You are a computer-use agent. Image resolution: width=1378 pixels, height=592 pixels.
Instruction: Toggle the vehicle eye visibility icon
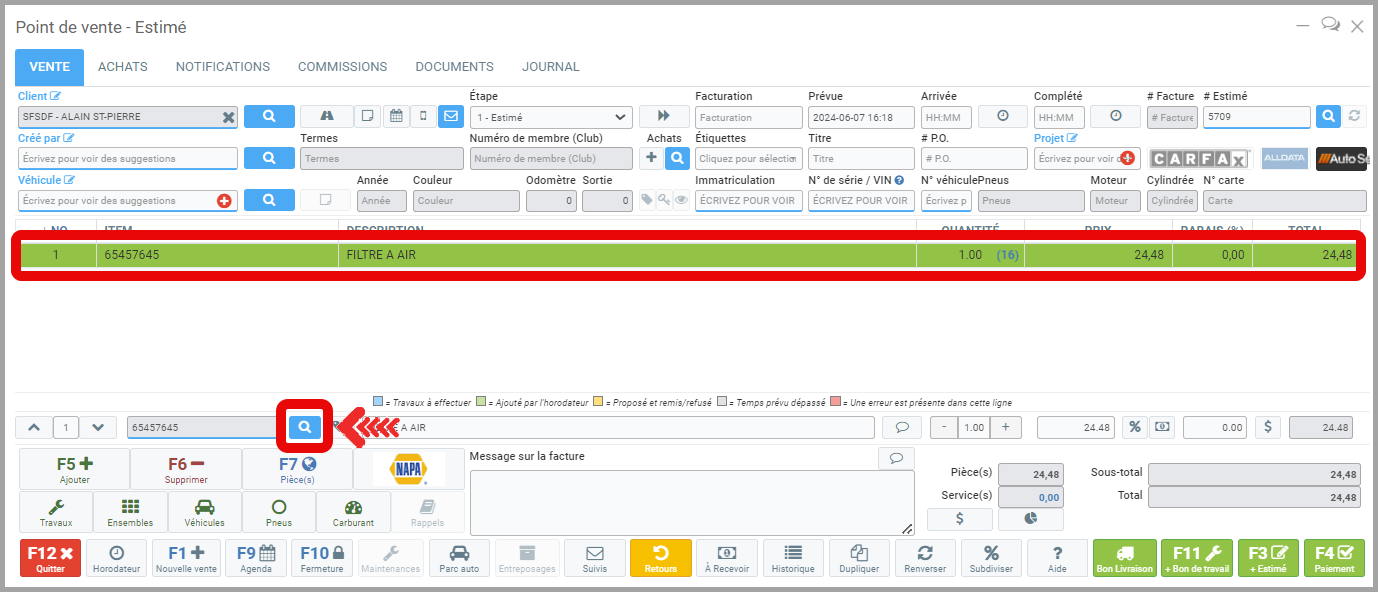tap(681, 200)
